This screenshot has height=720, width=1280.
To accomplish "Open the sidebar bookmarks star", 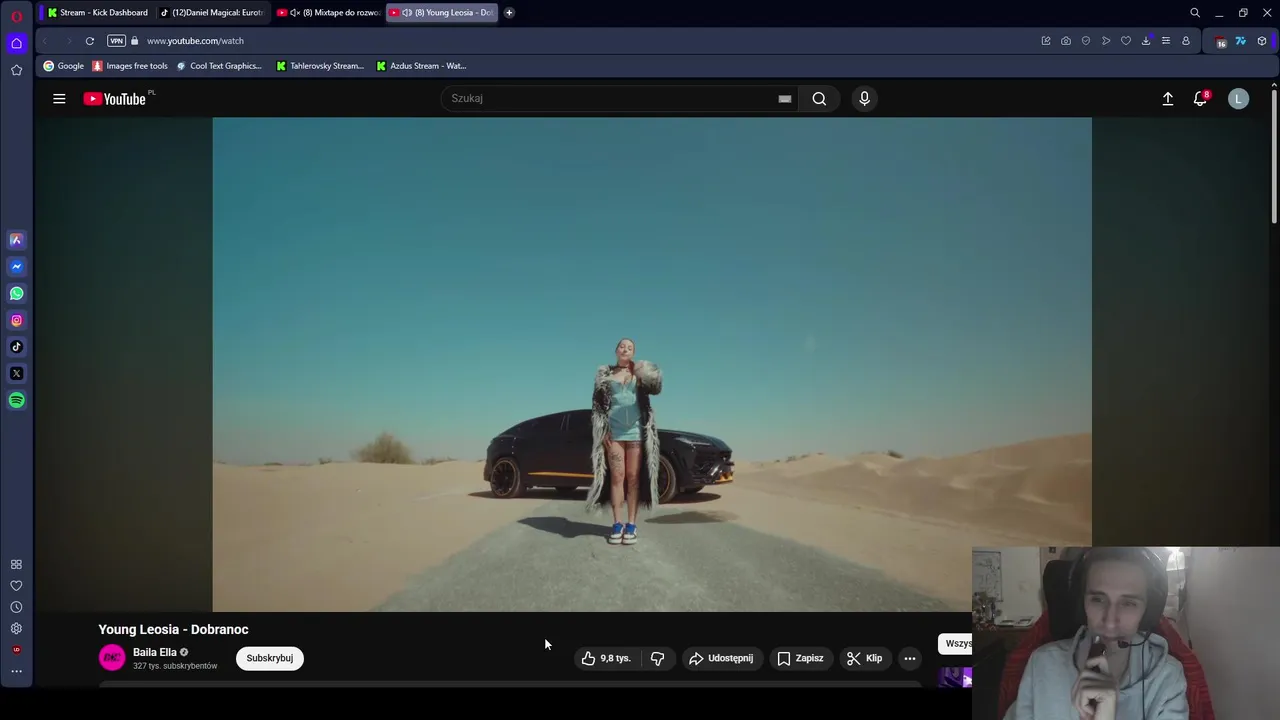I will (16, 70).
